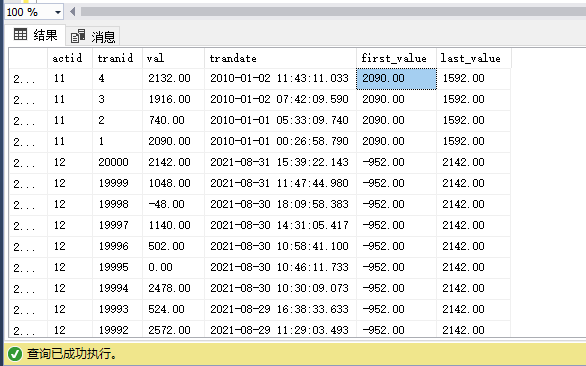Click val cell 0.00
586x366 pixels.
[x=173, y=267]
